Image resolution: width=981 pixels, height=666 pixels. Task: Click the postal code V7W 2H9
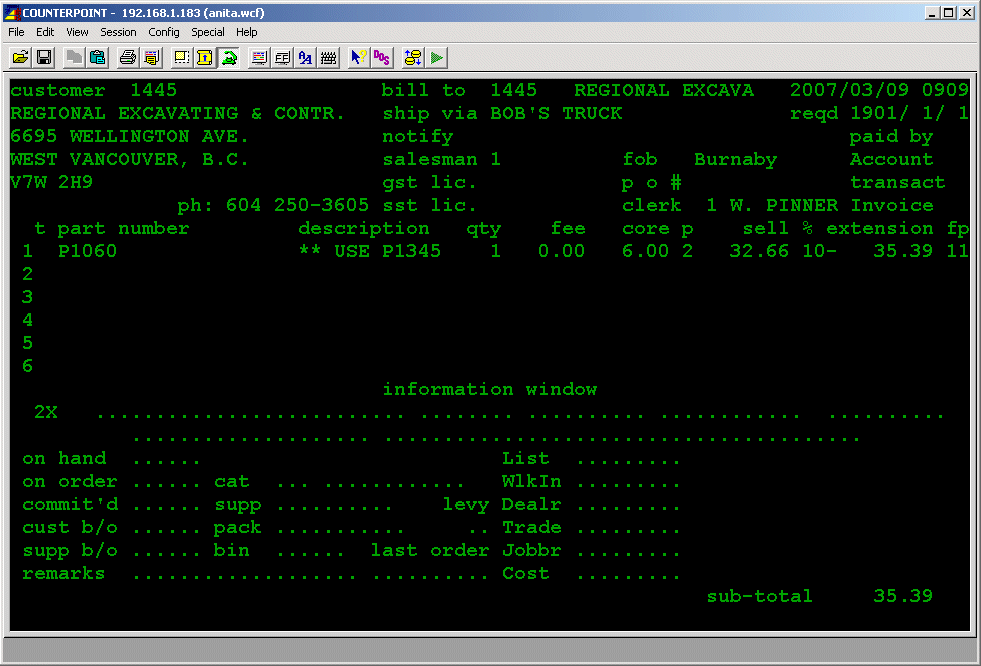(x=52, y=182)
